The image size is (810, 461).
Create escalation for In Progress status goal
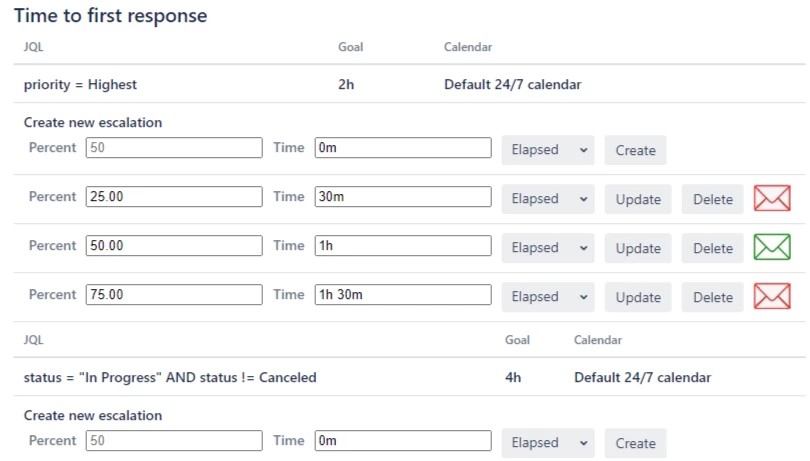coord(635,443)
